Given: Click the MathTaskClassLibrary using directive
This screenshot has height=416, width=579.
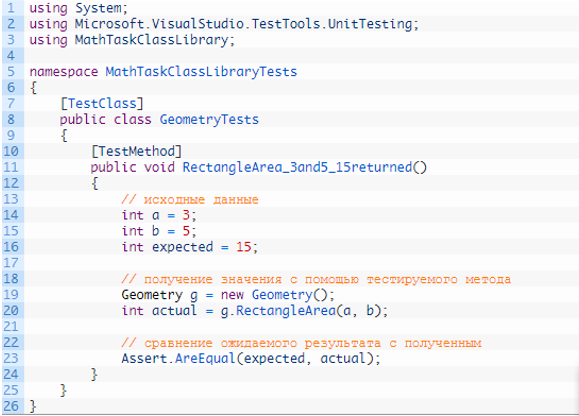Looking at the screenshot, I should click(x=132, y=40).
